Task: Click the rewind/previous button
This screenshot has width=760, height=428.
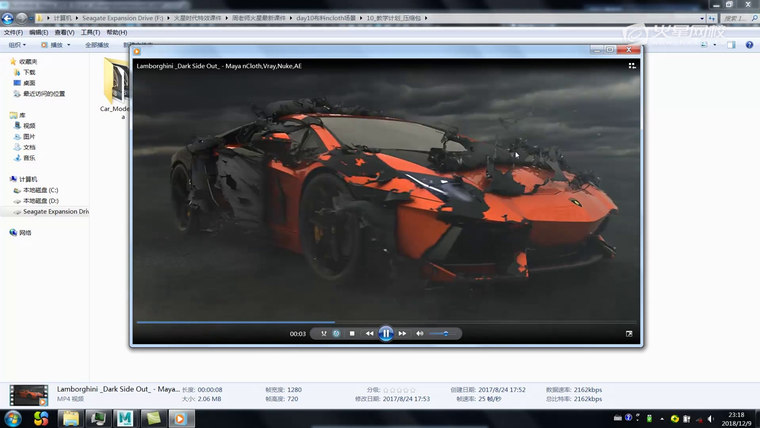Action: [x=369, y=333]
